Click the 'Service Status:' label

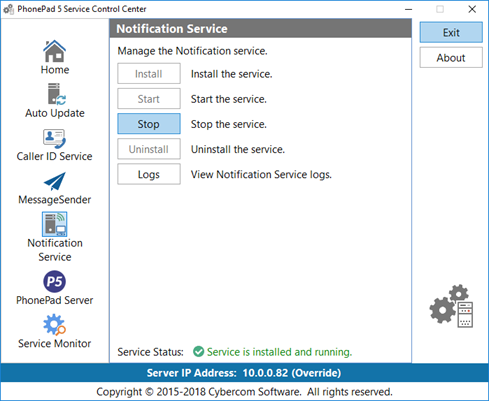pos(150,352)
